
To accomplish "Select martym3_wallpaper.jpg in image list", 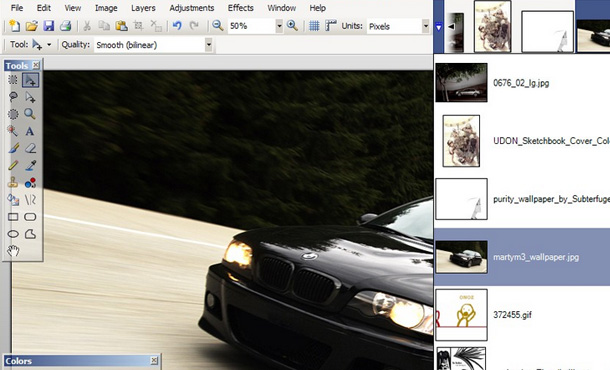I will click(x=522, y=257).
